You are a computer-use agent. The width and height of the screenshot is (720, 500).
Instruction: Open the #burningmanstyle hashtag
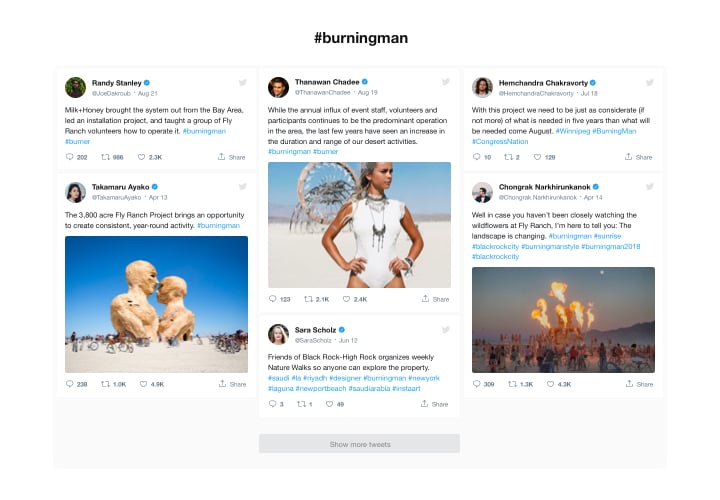click(550, 247)
